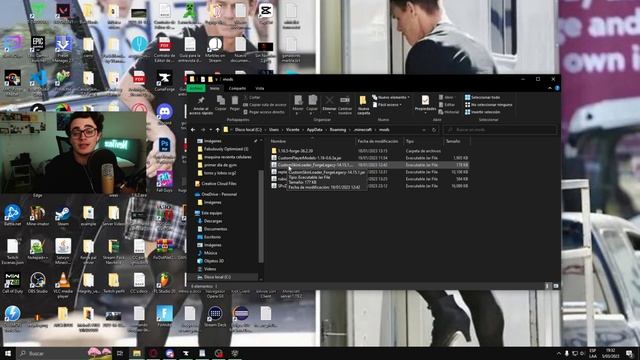This screenshot has height=360, width=640.
Task: Click the Windows Start button
Action: (x=8, y=353)
